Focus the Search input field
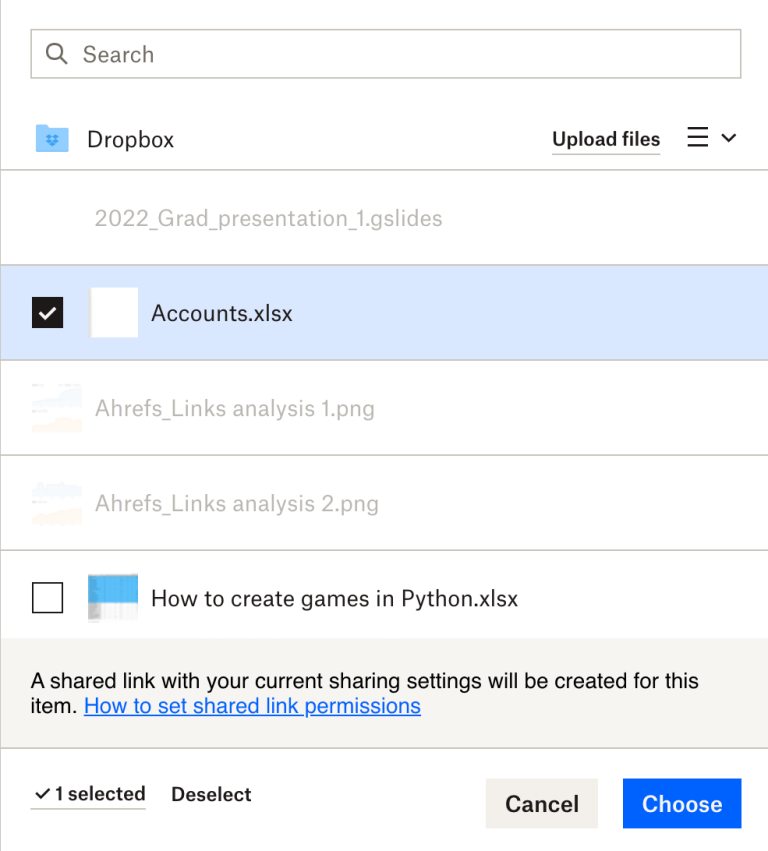The height and width of the screenshot is (851, 768). [x=400, y=54]
